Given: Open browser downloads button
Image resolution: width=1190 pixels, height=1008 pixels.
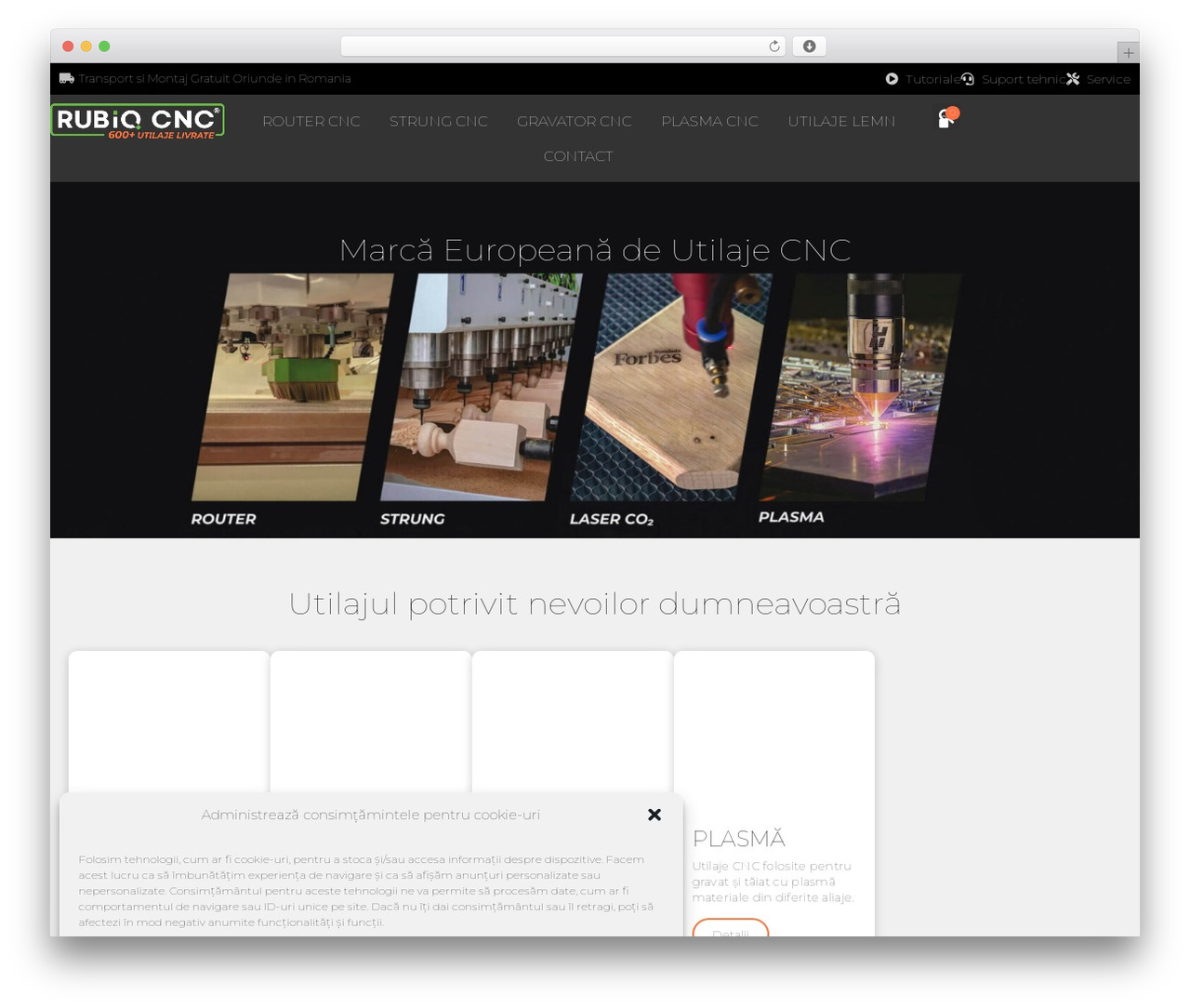Looking at the screenshot, I should pos(809,46).
